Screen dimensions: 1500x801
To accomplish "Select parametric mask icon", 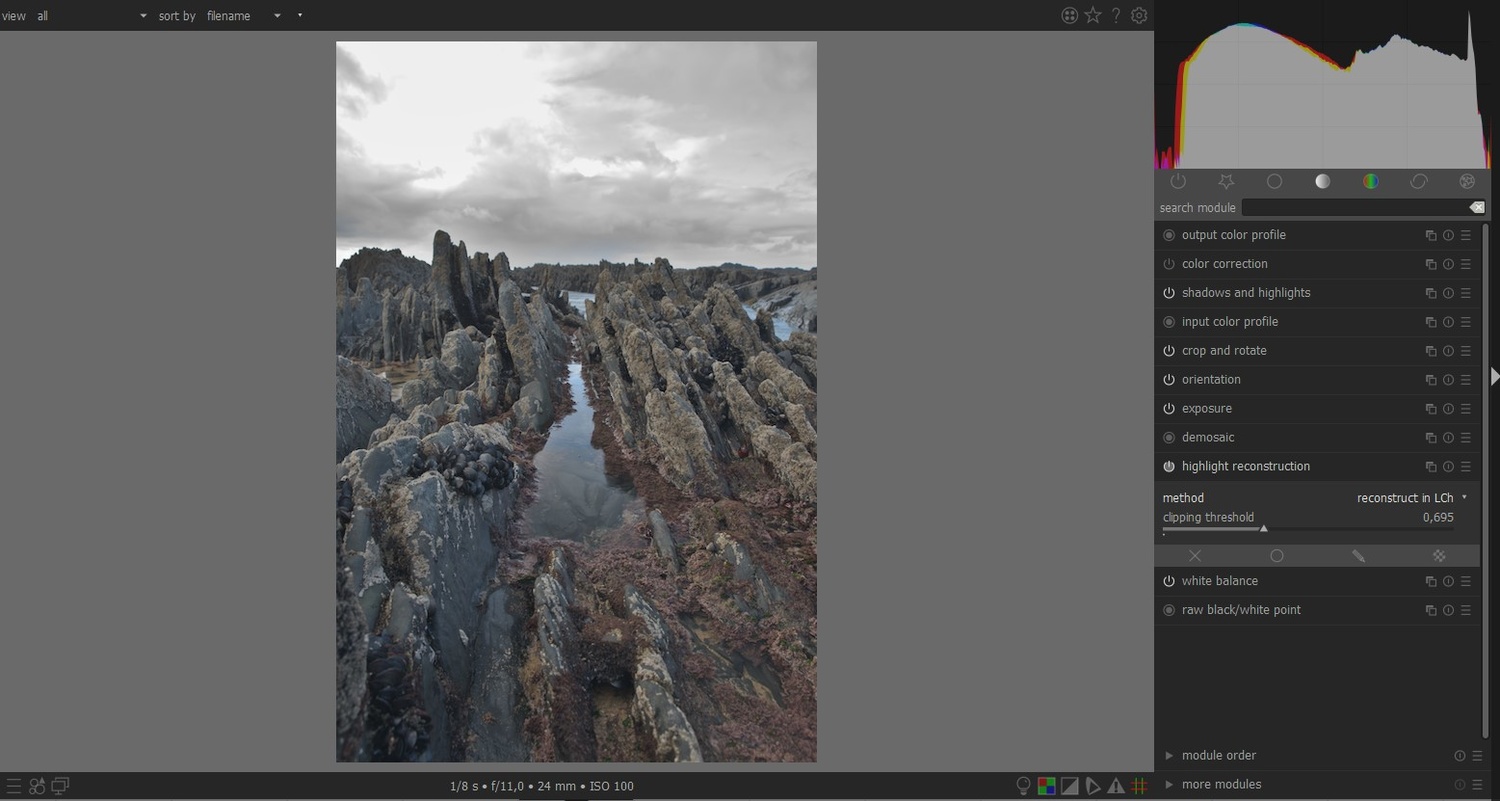I will coord(1439,556).
